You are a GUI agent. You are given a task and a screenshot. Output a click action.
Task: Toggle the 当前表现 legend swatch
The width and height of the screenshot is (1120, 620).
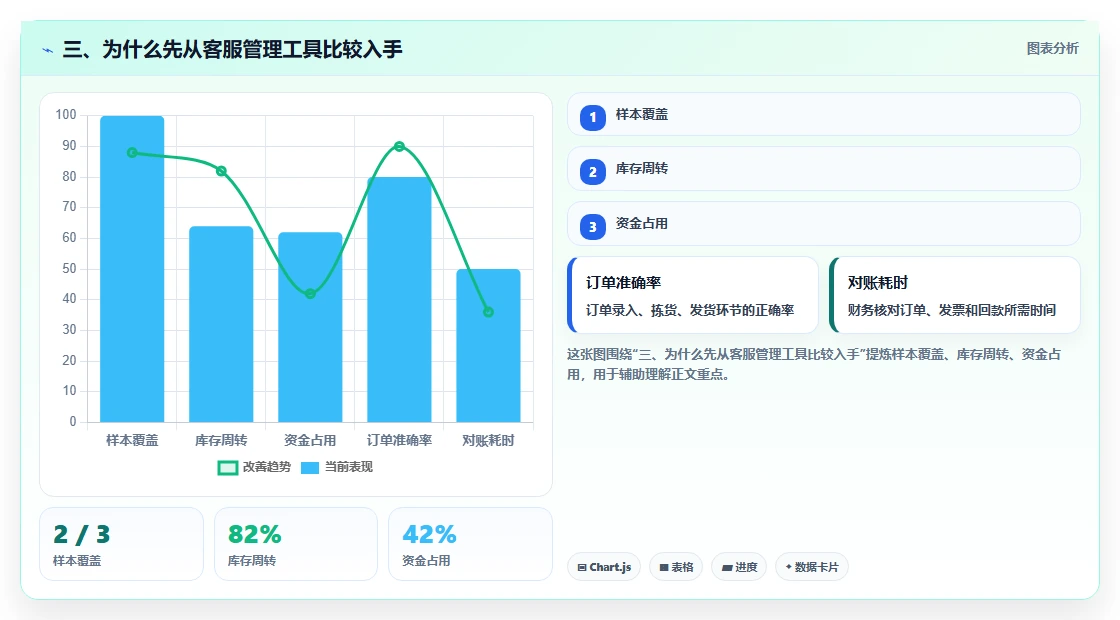309,468
